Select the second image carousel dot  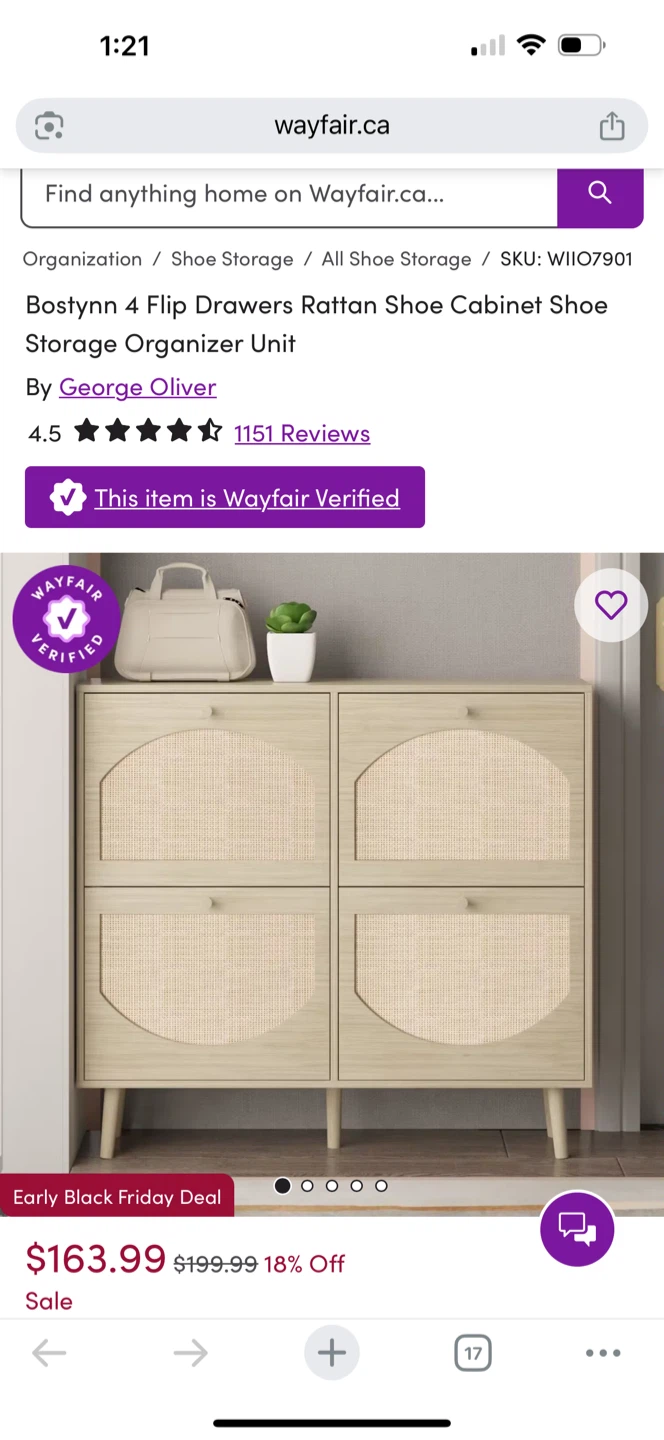[x=307, y=1185]
